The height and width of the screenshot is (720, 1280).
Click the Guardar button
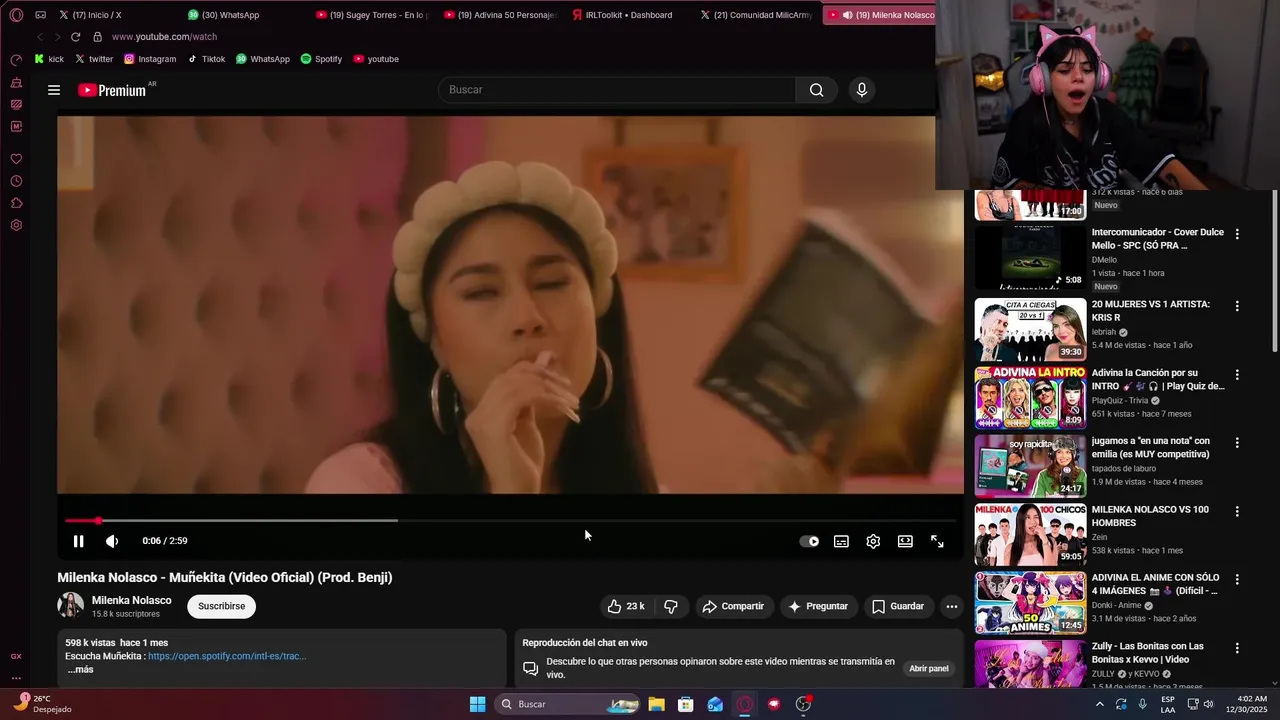898,606
